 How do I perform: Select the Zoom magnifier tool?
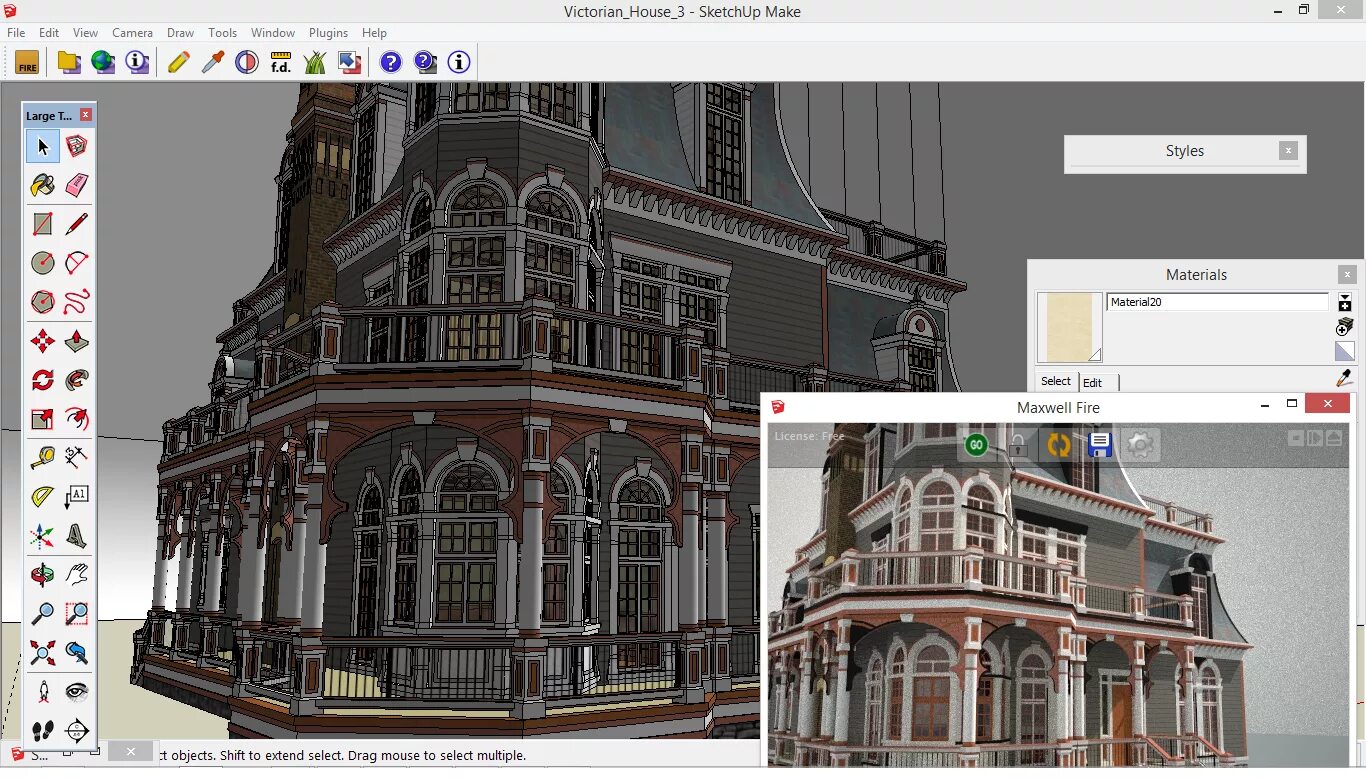43,614
